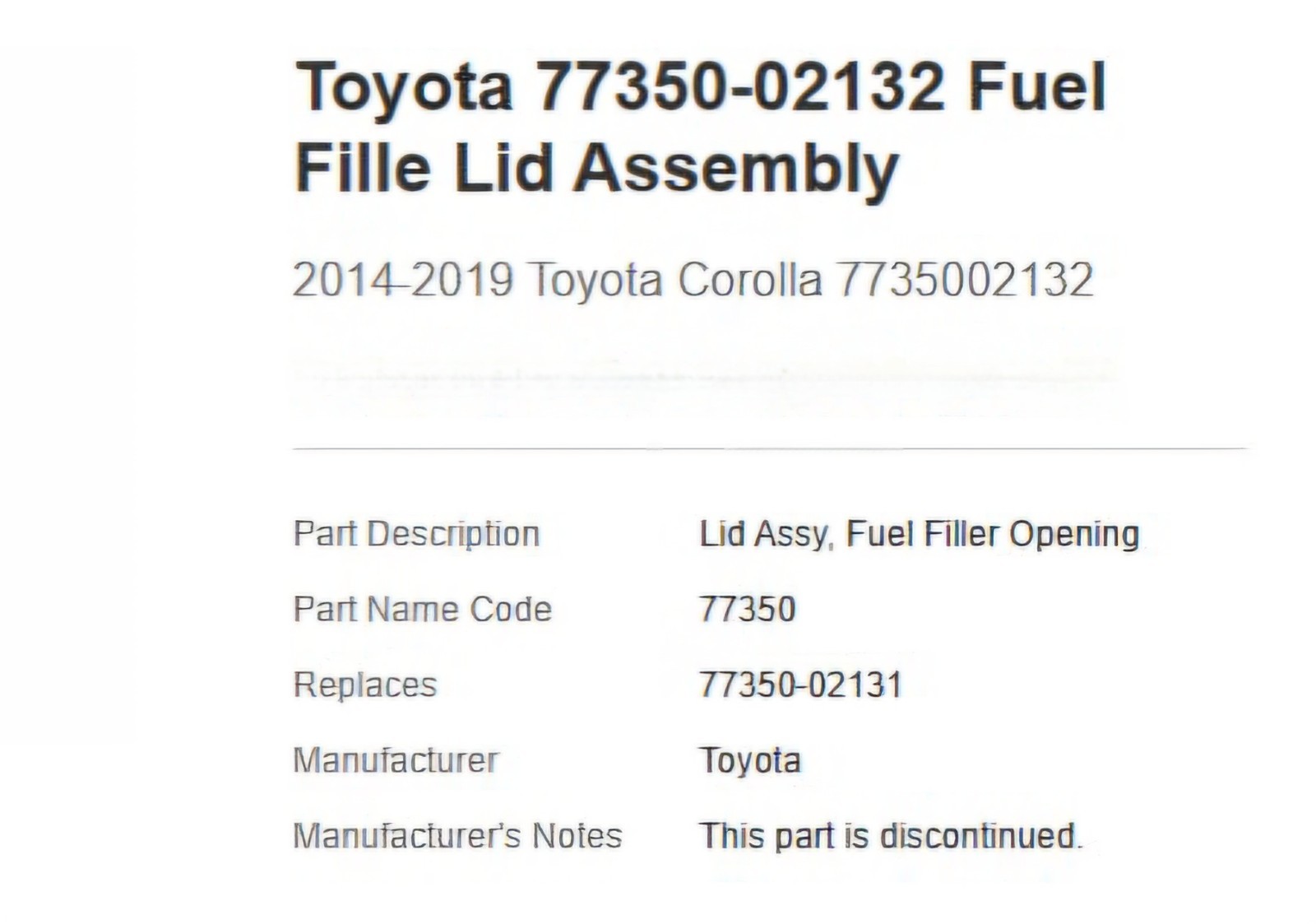Click the 77350 part name code value
The image size is (1316, 924).
(748, 610)
